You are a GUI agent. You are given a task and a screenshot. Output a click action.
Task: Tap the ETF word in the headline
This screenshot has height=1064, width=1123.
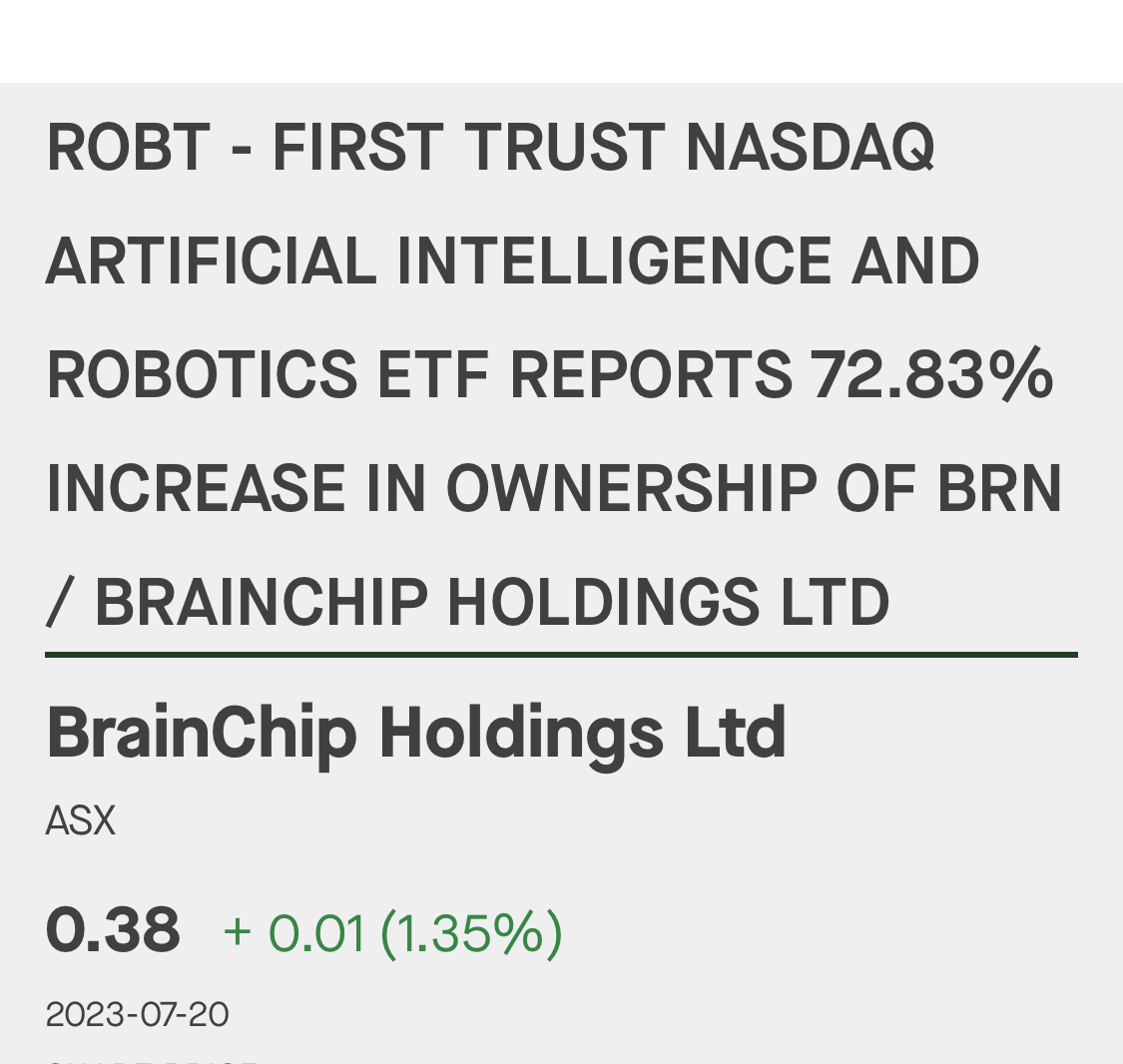pyautogui.click(x=433, y=375)
